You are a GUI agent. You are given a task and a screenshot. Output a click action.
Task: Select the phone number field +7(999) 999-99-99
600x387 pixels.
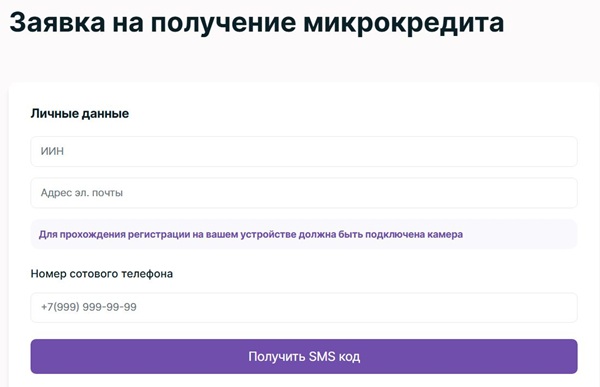coord(304,308)
